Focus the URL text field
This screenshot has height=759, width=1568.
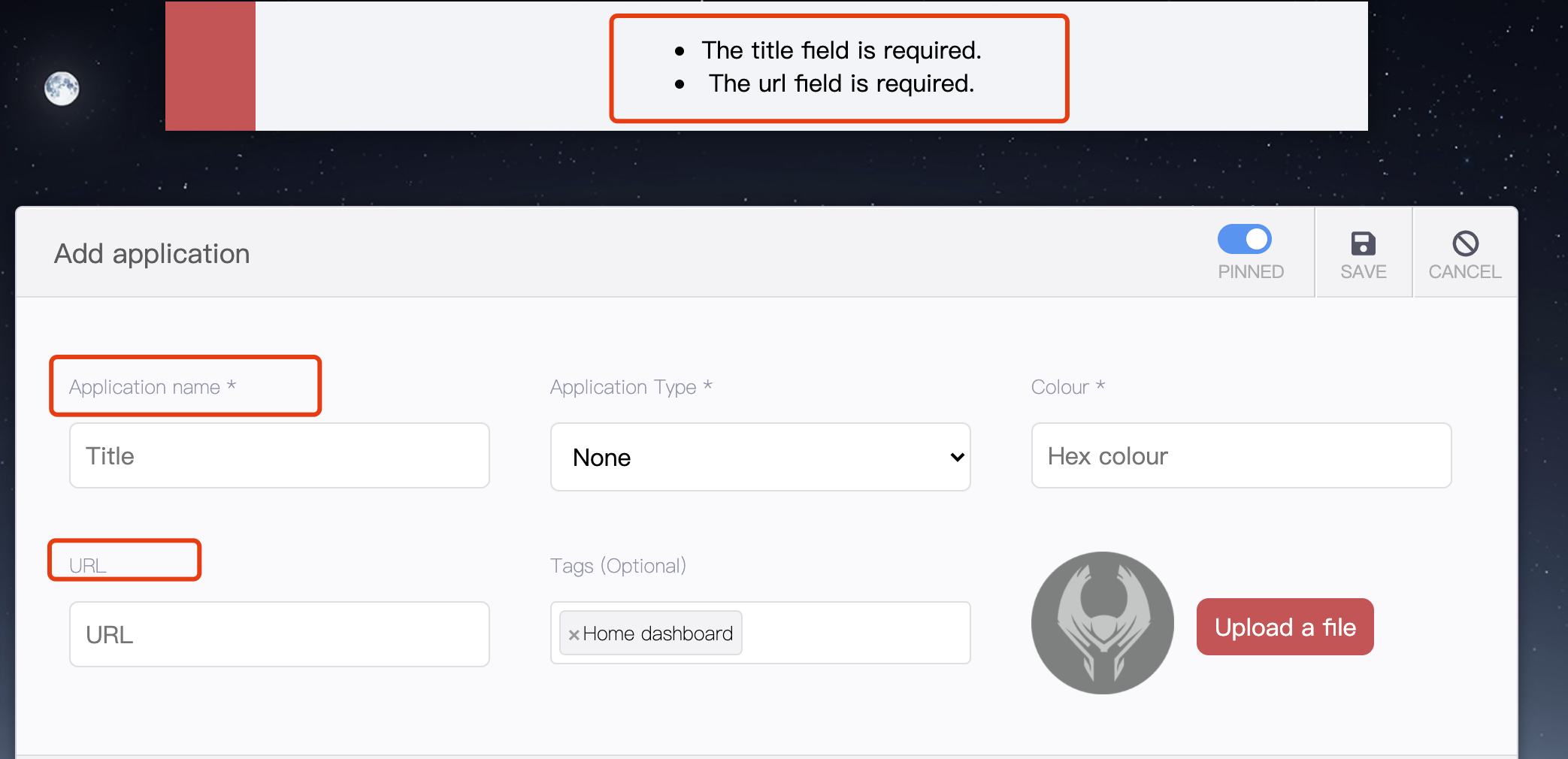point(280,634)
